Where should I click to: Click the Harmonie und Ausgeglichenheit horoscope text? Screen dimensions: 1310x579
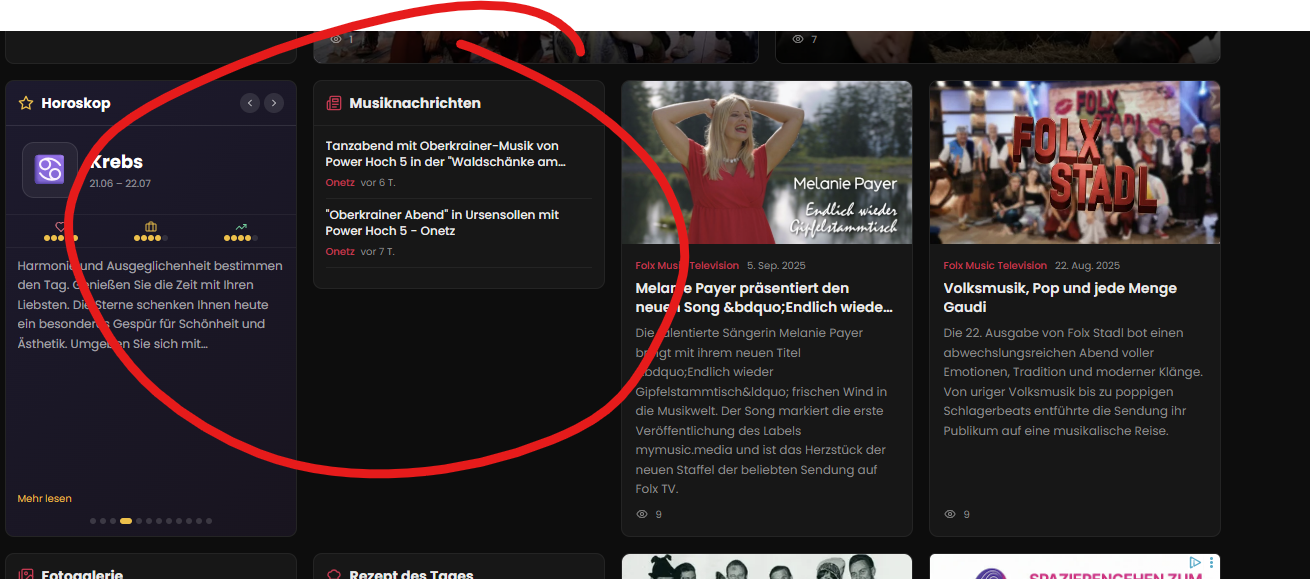151,305
